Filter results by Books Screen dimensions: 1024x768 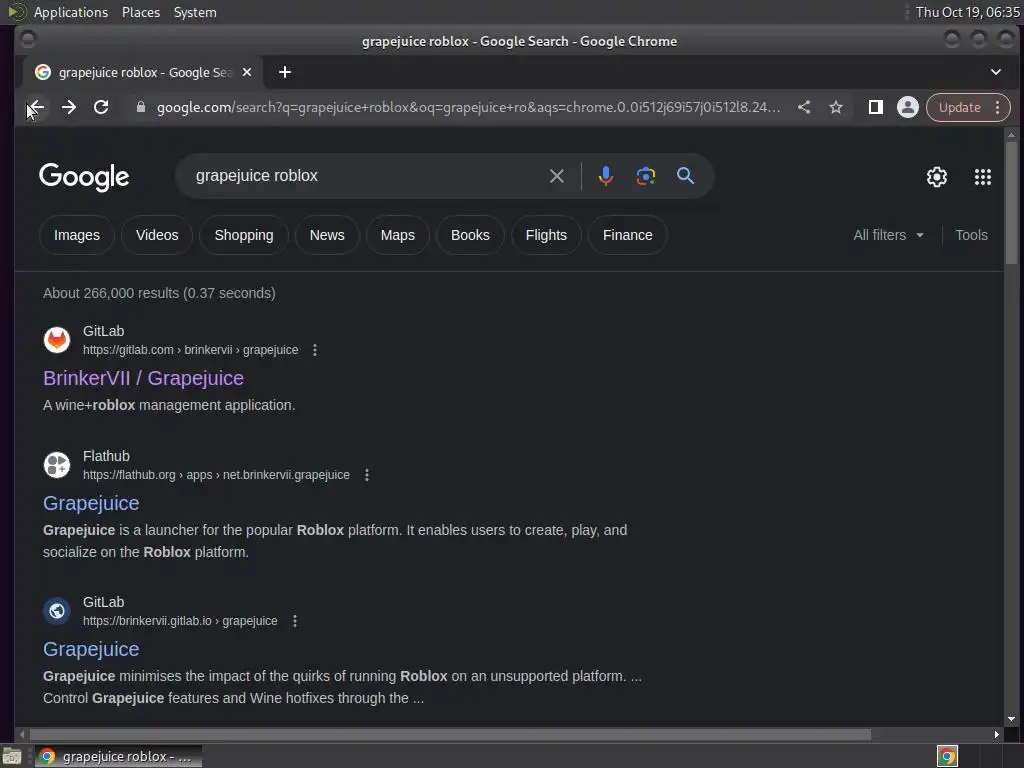pos(470,235)
